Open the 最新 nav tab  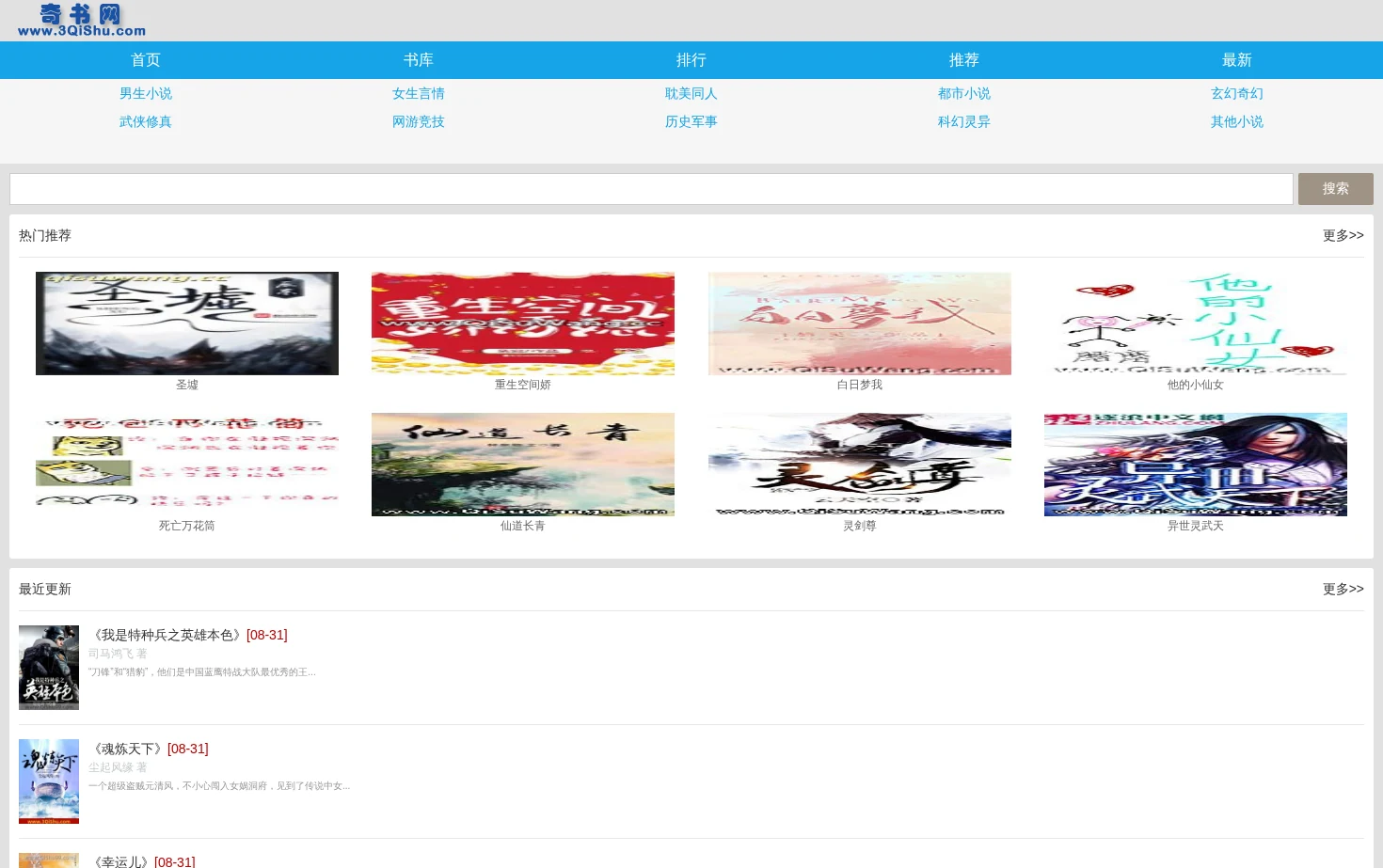1237,60
